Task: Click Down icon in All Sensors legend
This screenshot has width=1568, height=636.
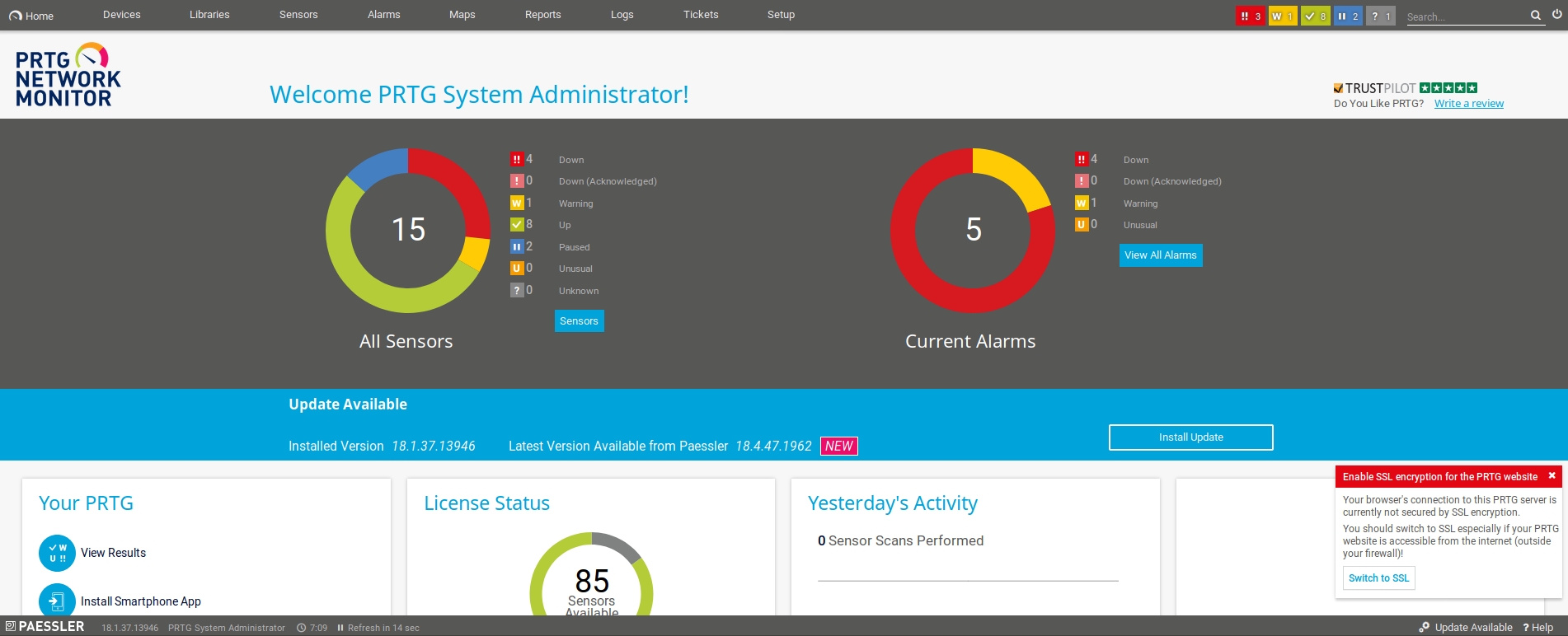Action: pyautogui.click(x=517, y=159)
